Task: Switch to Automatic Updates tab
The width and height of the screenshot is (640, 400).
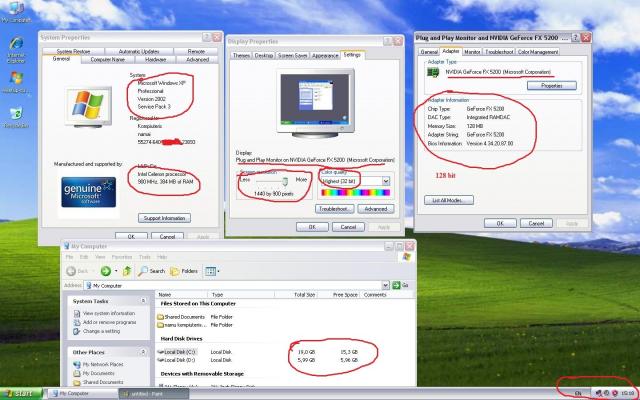Action: coord(139,51)
